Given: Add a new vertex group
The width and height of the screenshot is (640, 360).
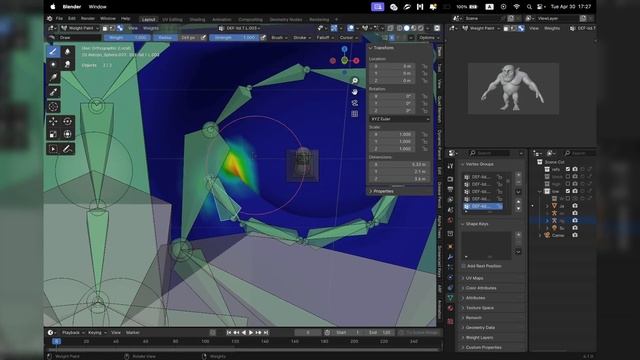Looking at the screenshot, I should pyautogui.click(x=518, y=175).
